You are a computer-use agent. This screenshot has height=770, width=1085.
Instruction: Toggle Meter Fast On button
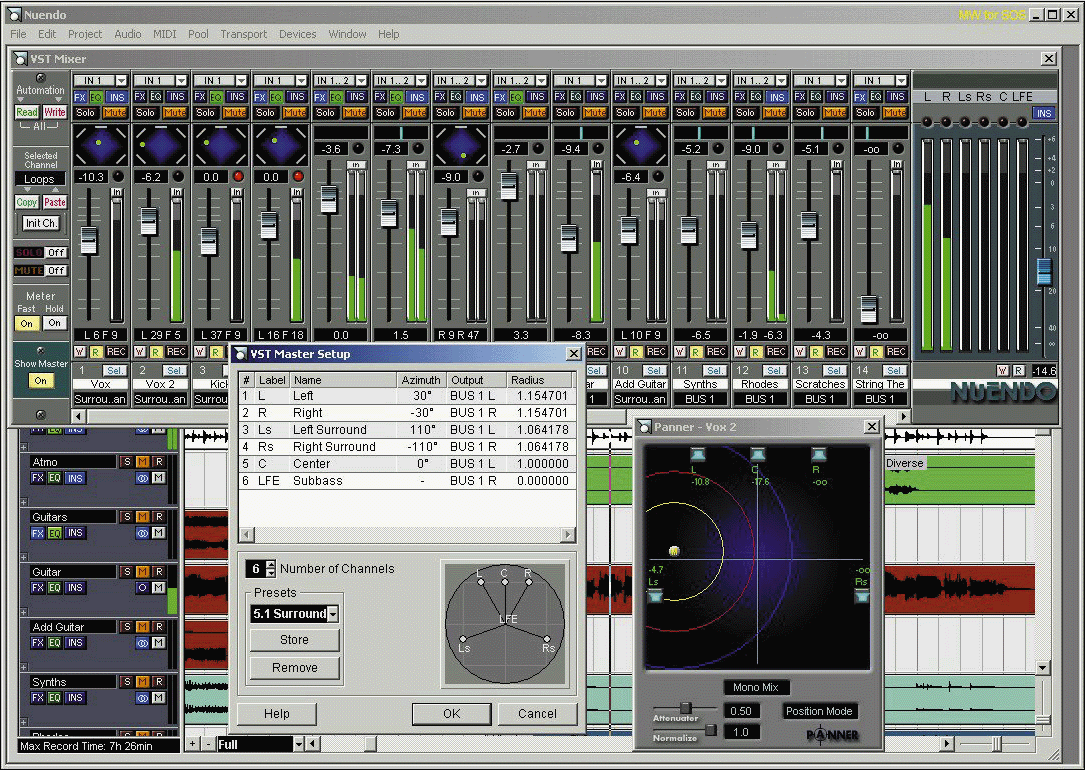pos(27,323)
